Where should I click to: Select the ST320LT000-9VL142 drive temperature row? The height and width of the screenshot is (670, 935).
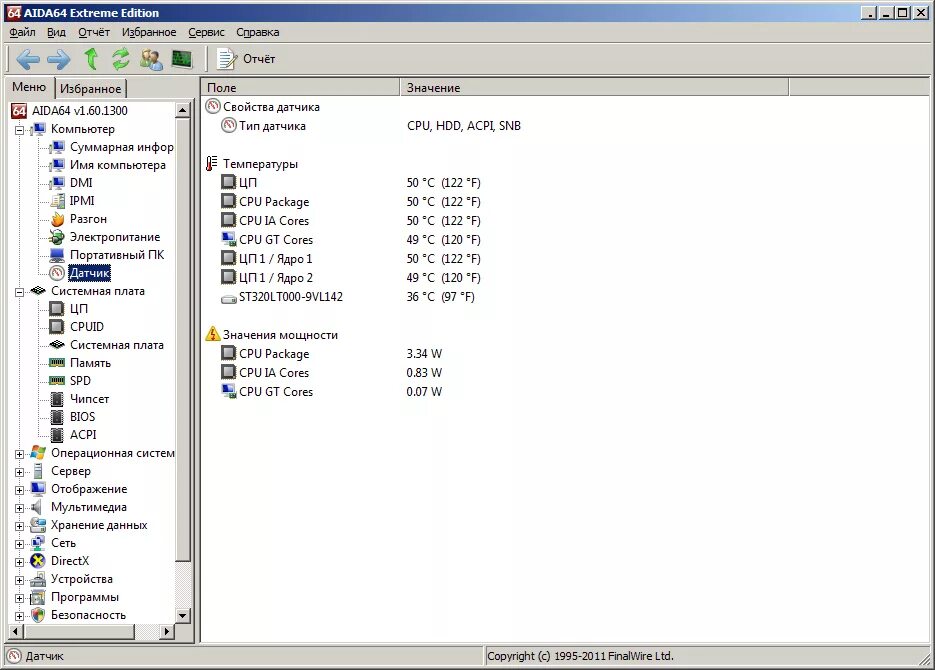click(x=348, y=297)
